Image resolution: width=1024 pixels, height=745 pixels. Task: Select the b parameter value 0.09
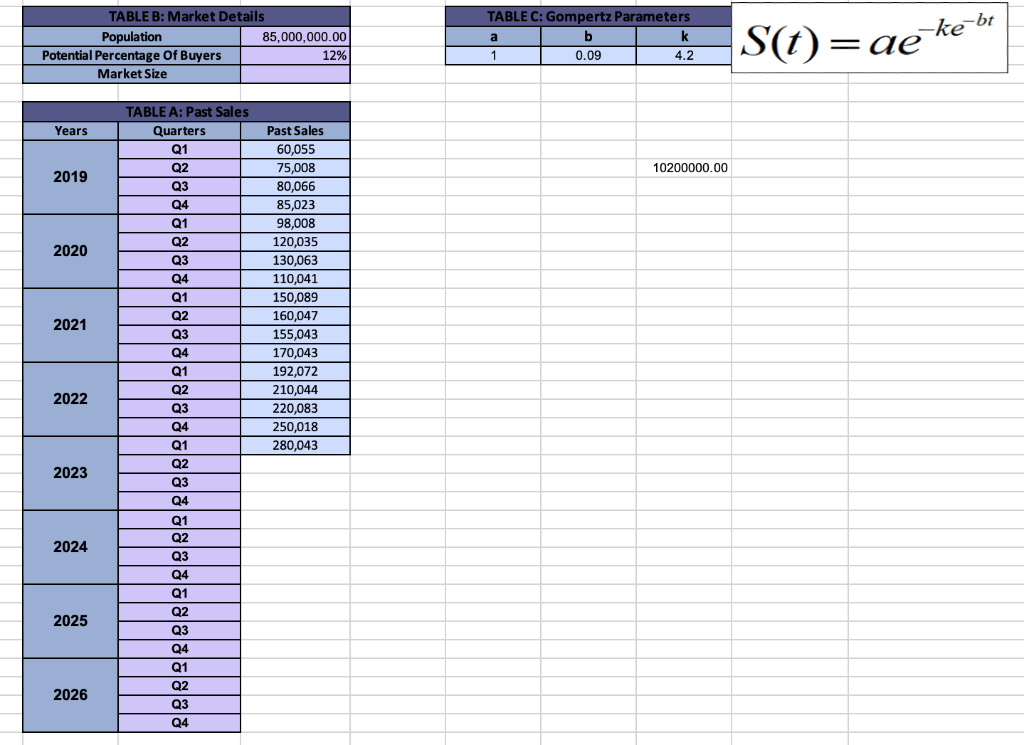[x=588, y=54]
